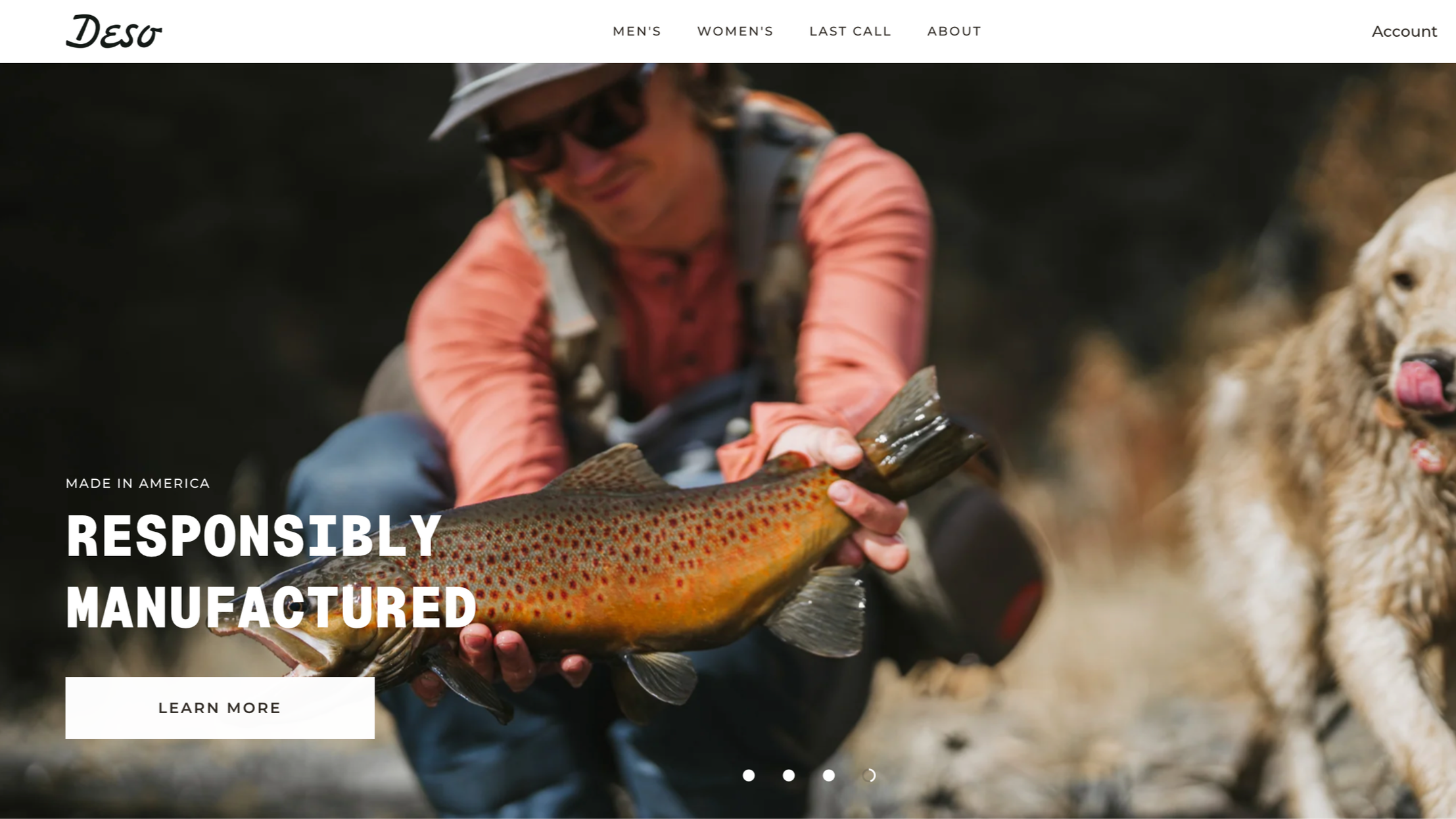Click the Deso logo to go home
Viewport: 1456px width, 819px height.
tap(114, 32)
